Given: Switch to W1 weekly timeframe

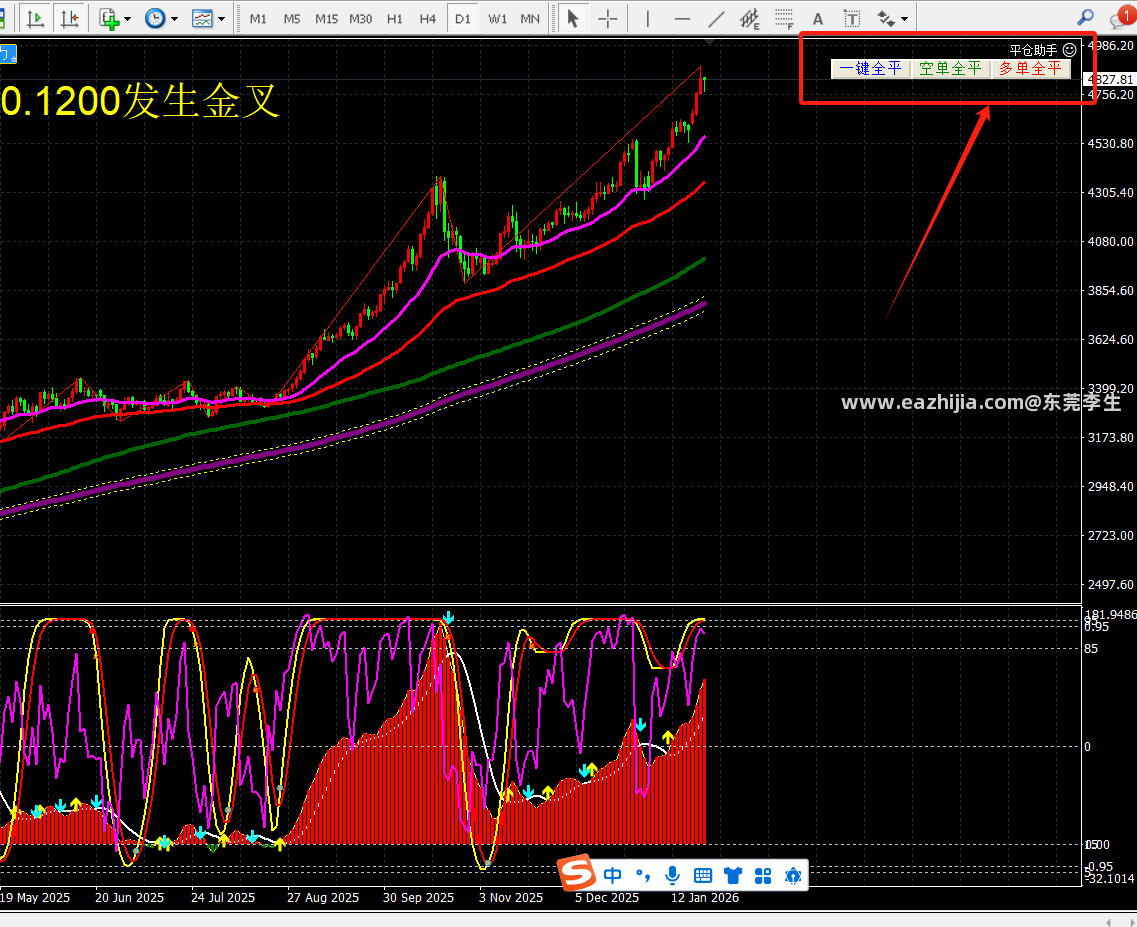Looking at the screenshot, I should point(497,19).
